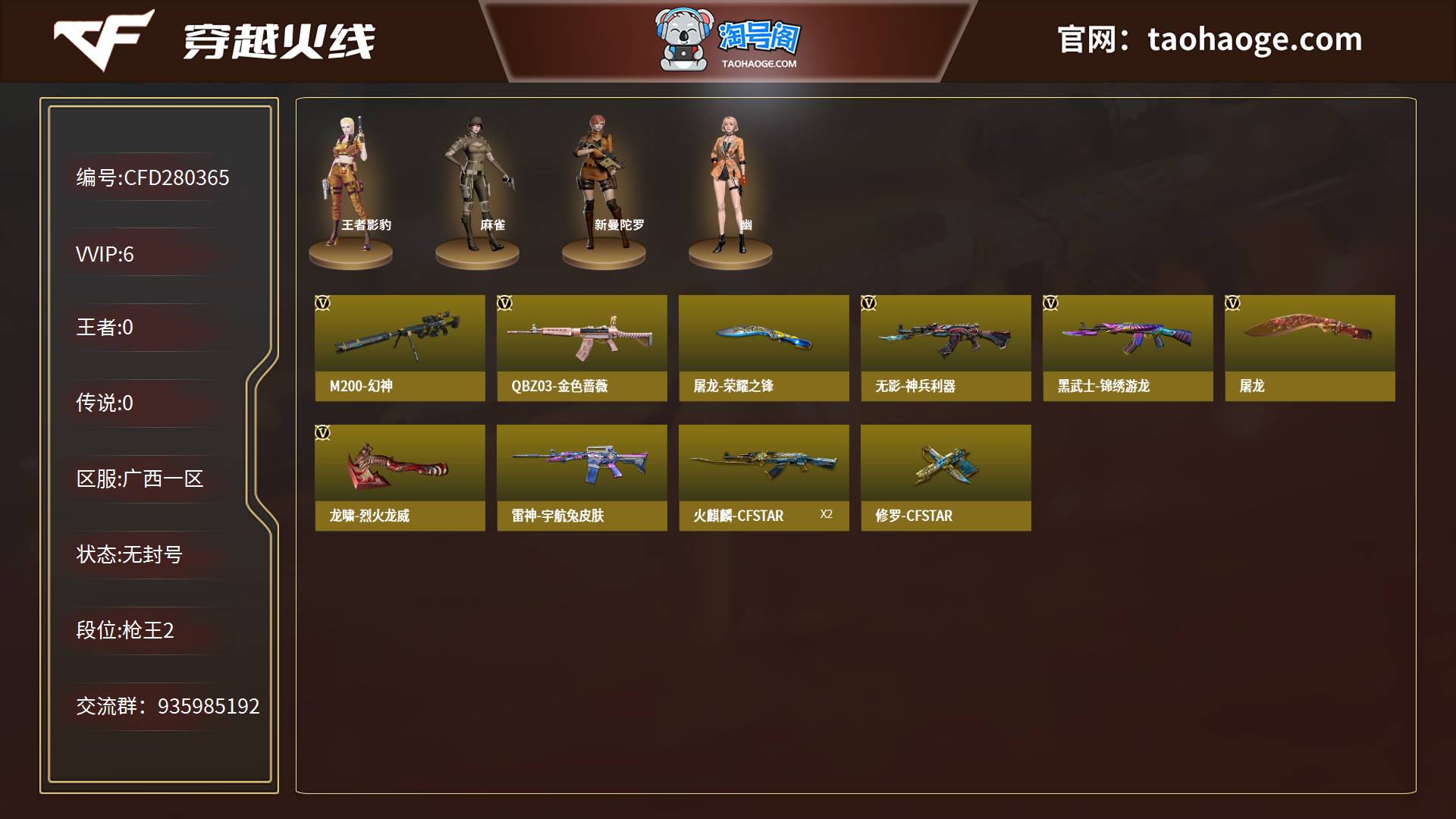The height and width of the screenshot is (819, 1456).
Task: Click the Taohaoge koala mascot logo
Action: pos(686,39)
